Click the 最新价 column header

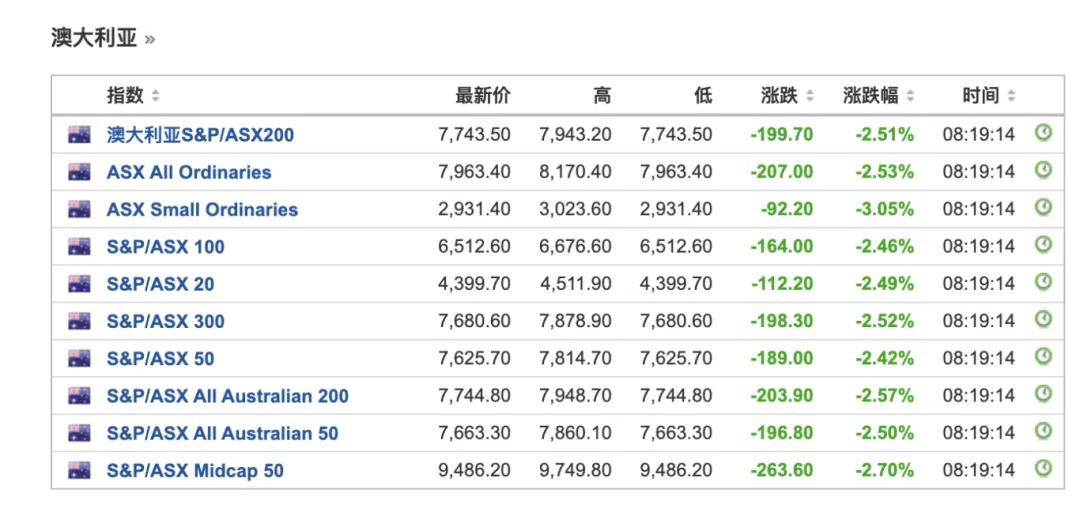click(482, 96)
